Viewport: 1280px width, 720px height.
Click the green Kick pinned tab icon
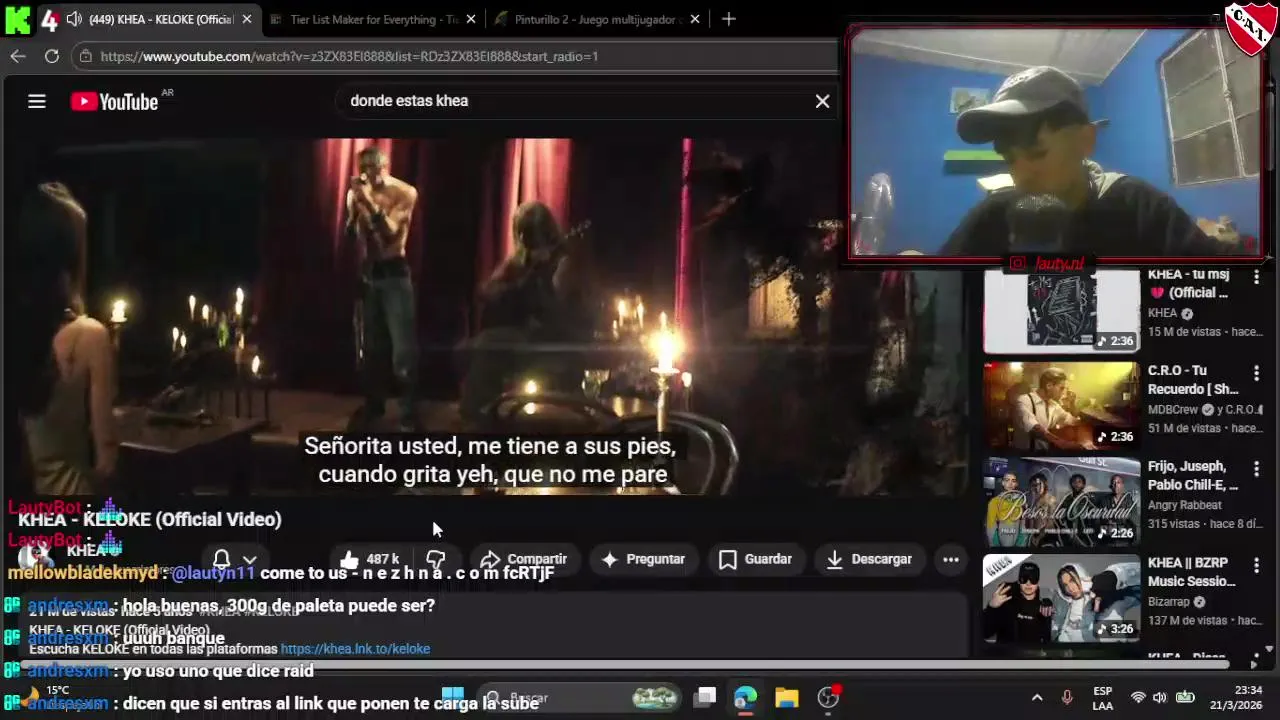tap(17, 19)
